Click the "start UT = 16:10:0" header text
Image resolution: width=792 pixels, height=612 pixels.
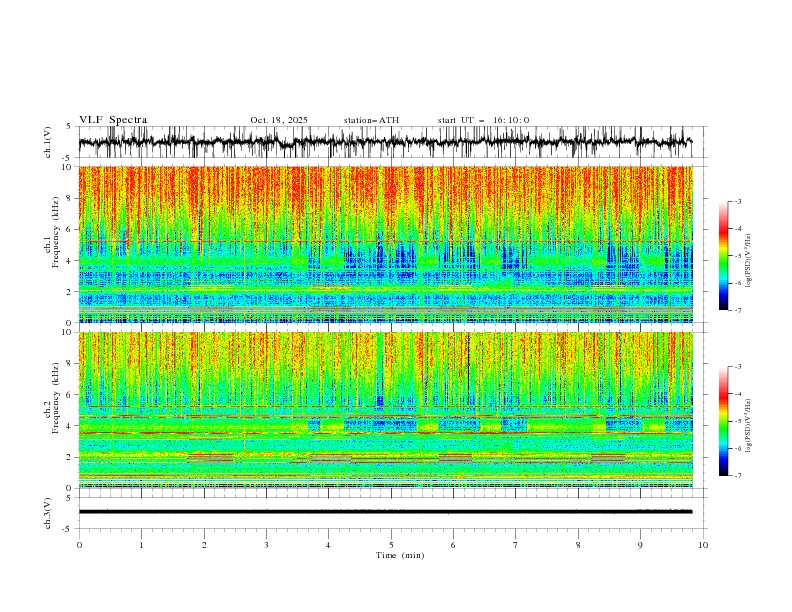point(483,120)
